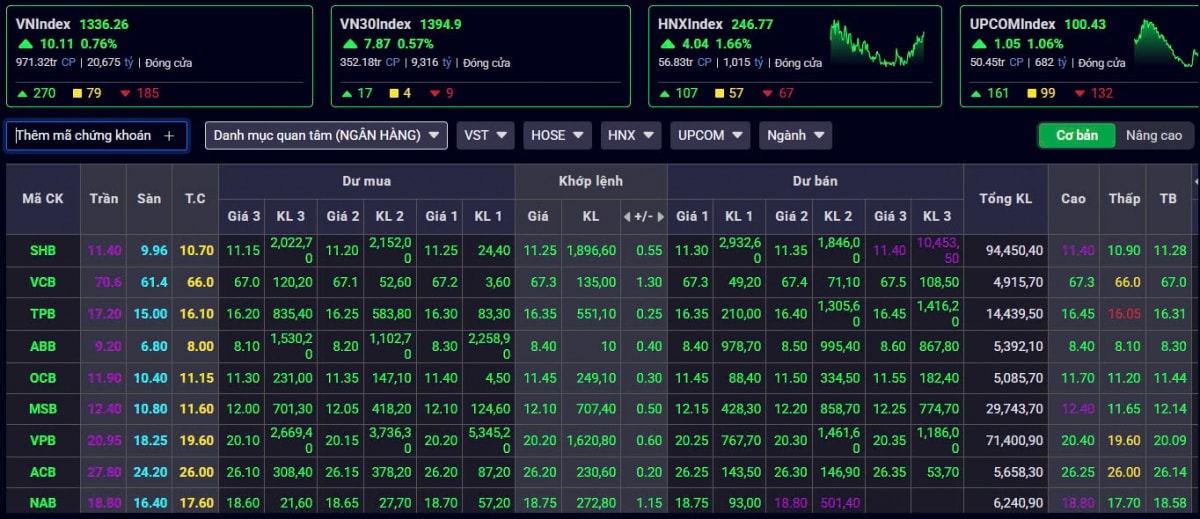Click VCB ceiling price 70.6
Viewport: 1200px width, 519px height.
(108, 282)
